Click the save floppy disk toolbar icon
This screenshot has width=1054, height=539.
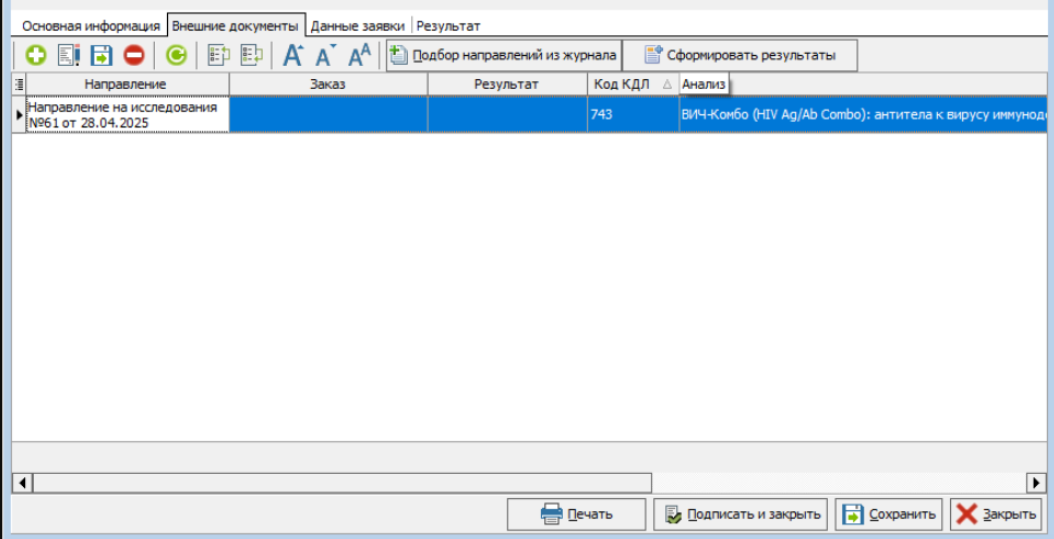point(101,56)
